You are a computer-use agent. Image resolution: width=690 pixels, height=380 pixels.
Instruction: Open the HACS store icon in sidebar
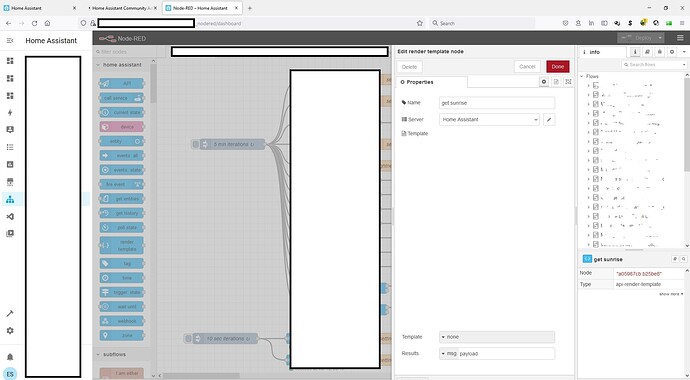[10, 182]
